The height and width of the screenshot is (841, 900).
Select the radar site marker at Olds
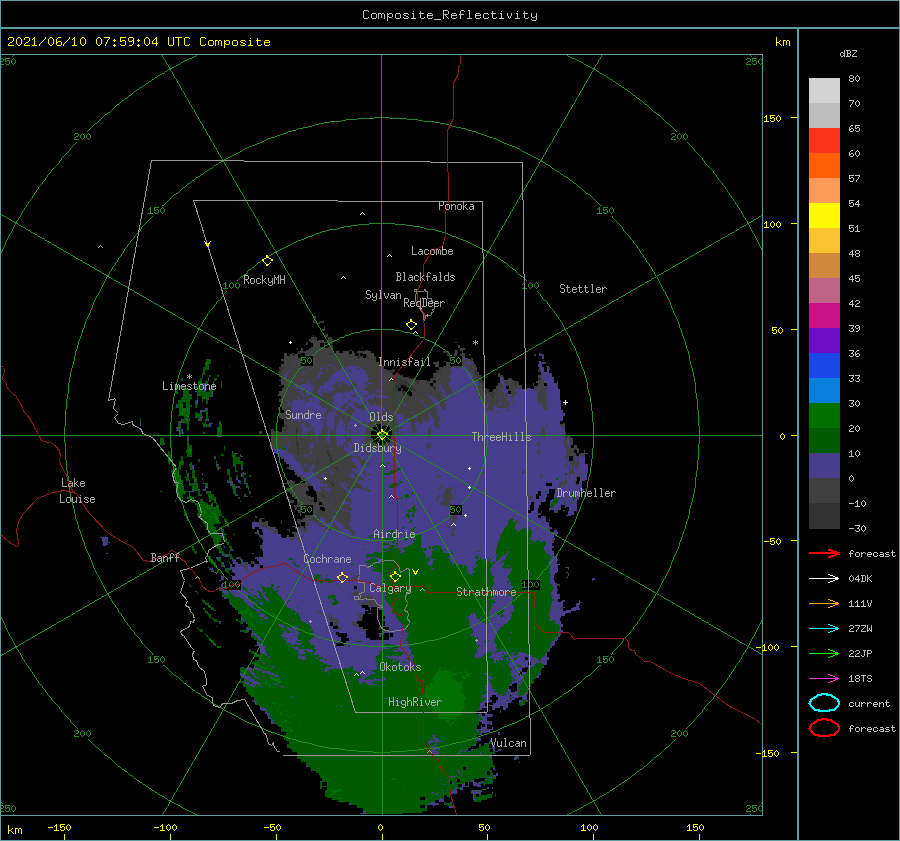click(x=382, y=435)
